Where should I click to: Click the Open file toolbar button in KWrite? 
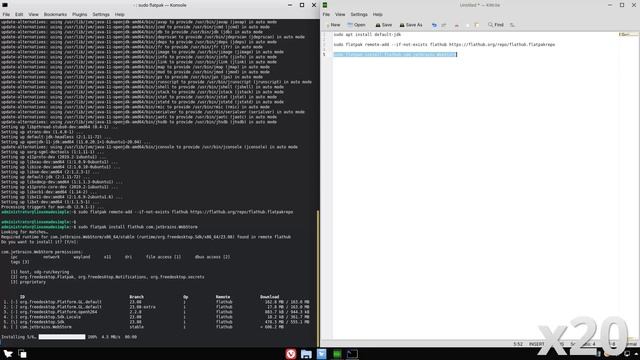pos(356,25)
